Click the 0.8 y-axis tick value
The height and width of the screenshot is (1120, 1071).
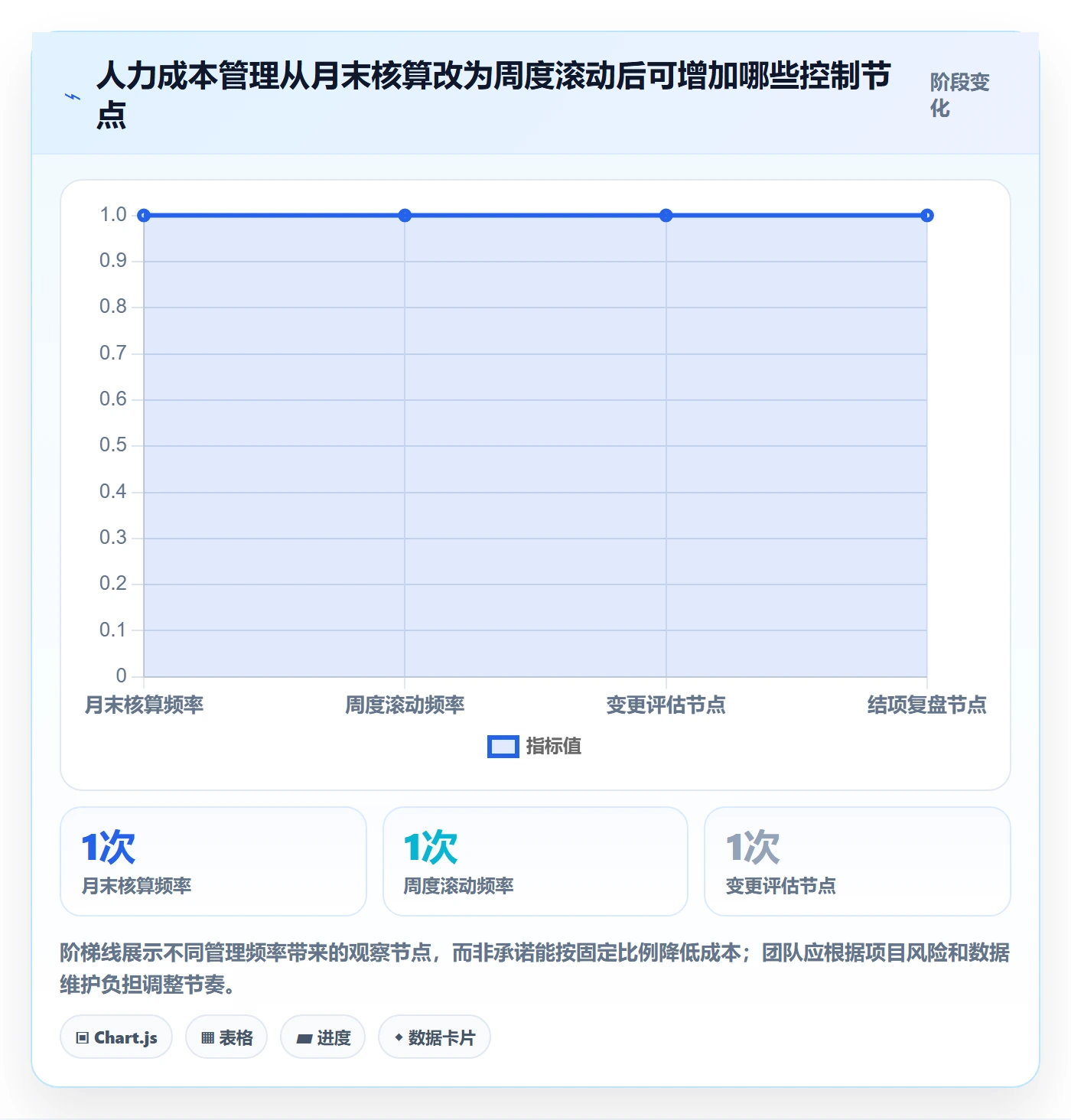[113, 307]
